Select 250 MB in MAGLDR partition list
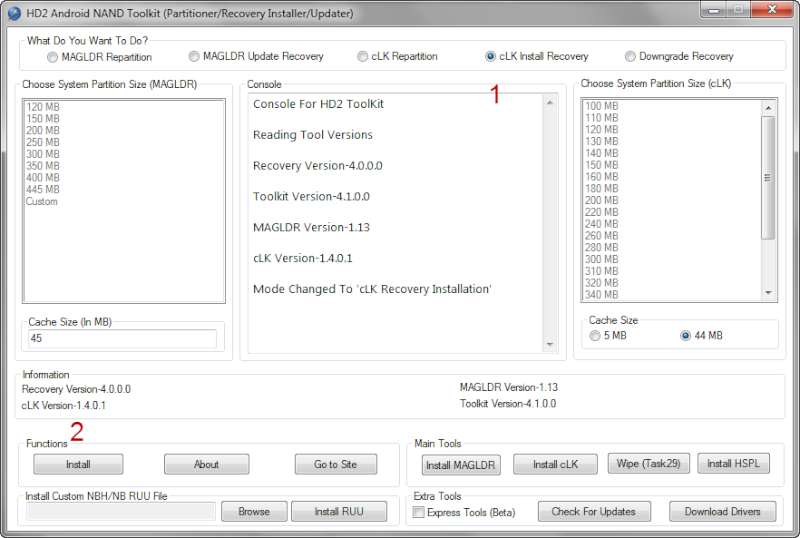 (x=43, y=142)
